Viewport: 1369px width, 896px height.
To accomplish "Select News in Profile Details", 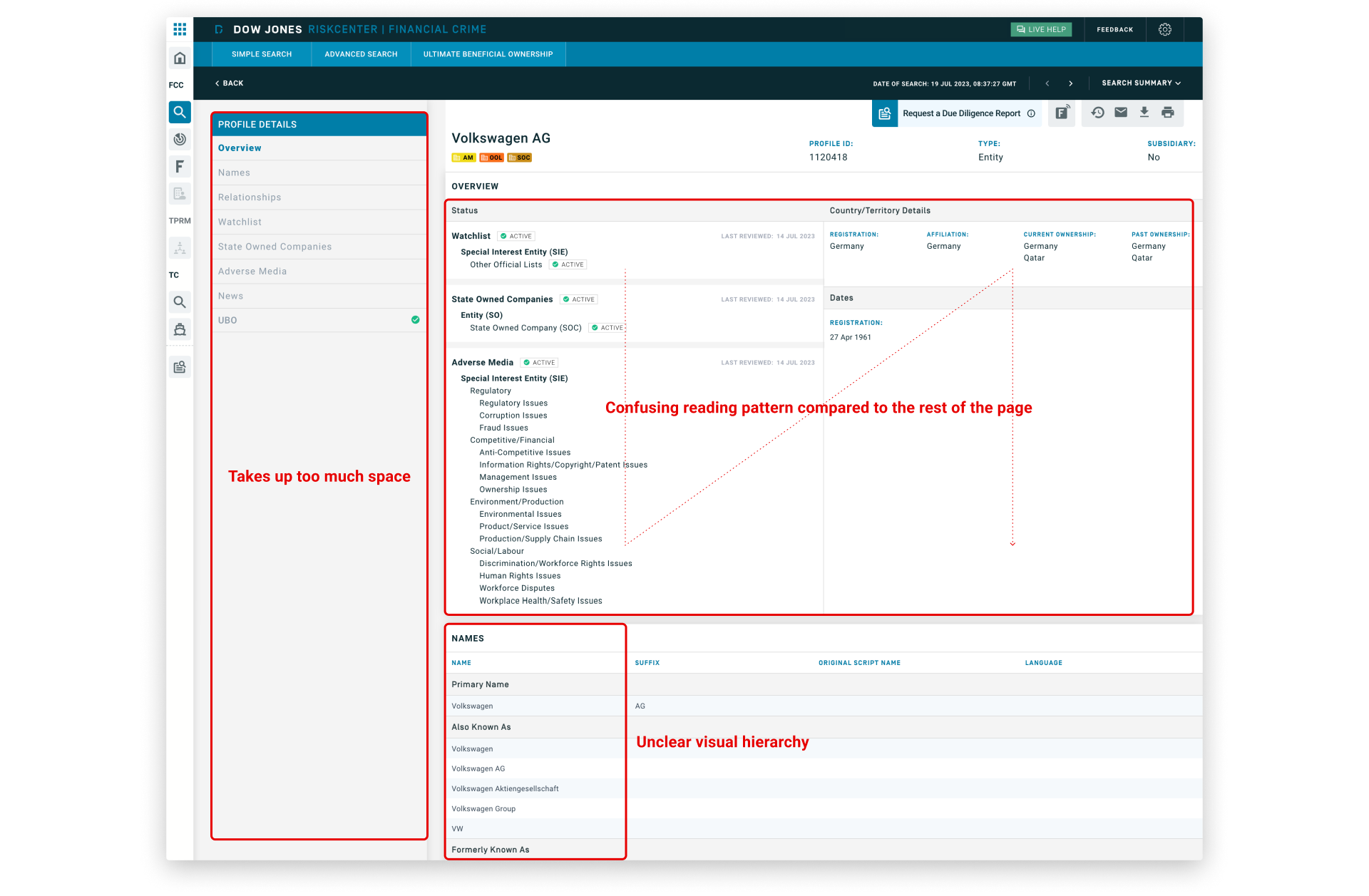I will point(319,296).
